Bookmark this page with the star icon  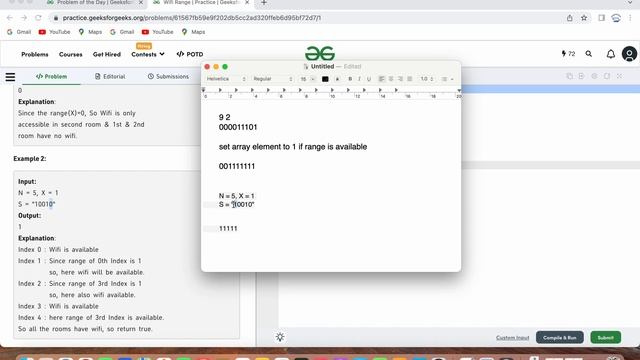point(584,18)
